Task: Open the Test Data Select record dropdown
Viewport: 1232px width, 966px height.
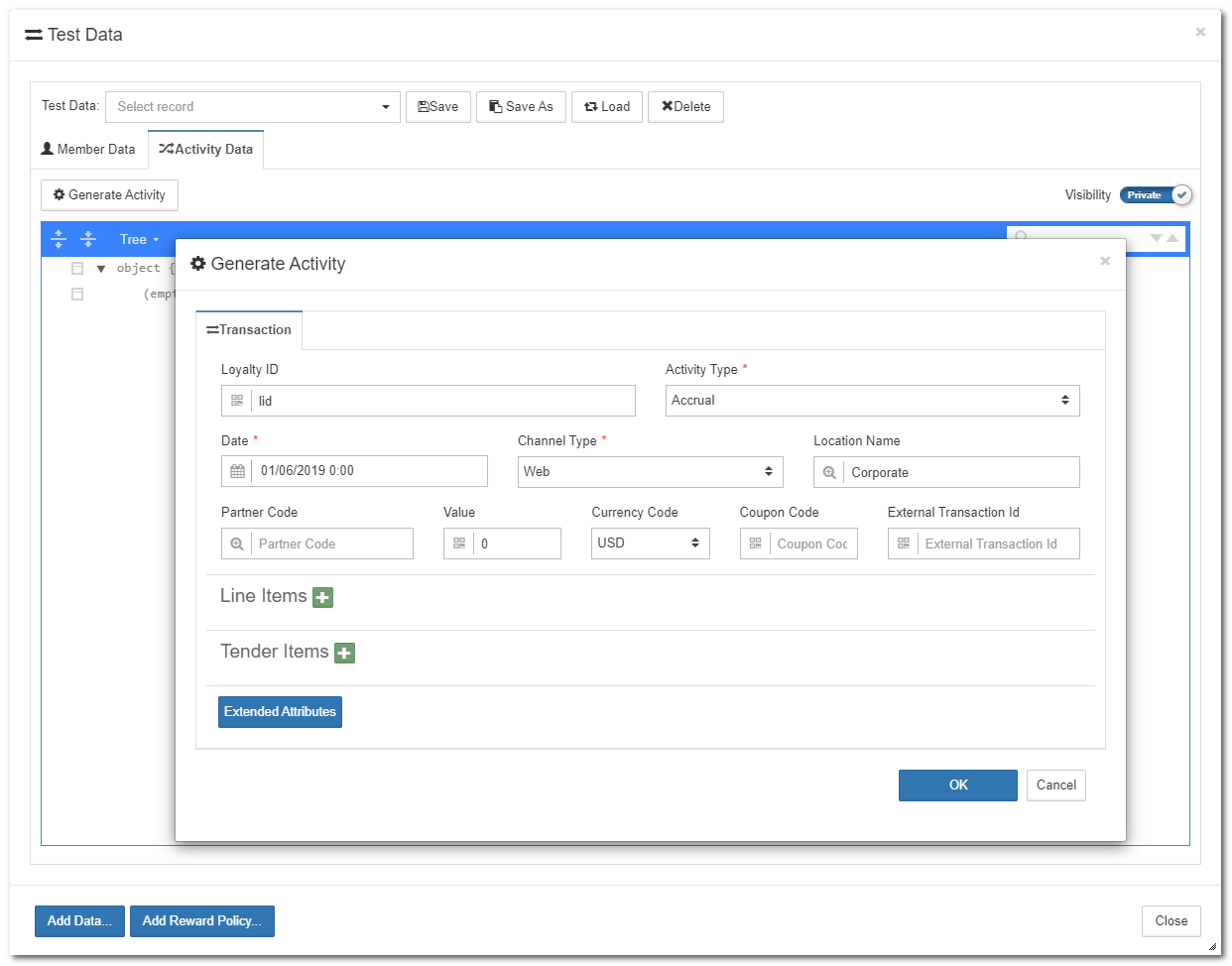Action: coord(253,107)
